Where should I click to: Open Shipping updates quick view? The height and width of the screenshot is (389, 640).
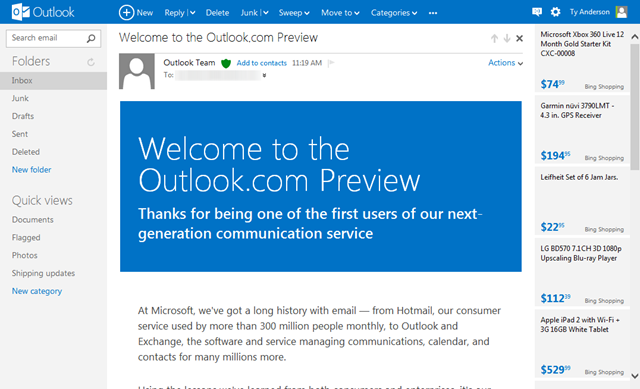point(43,273)
